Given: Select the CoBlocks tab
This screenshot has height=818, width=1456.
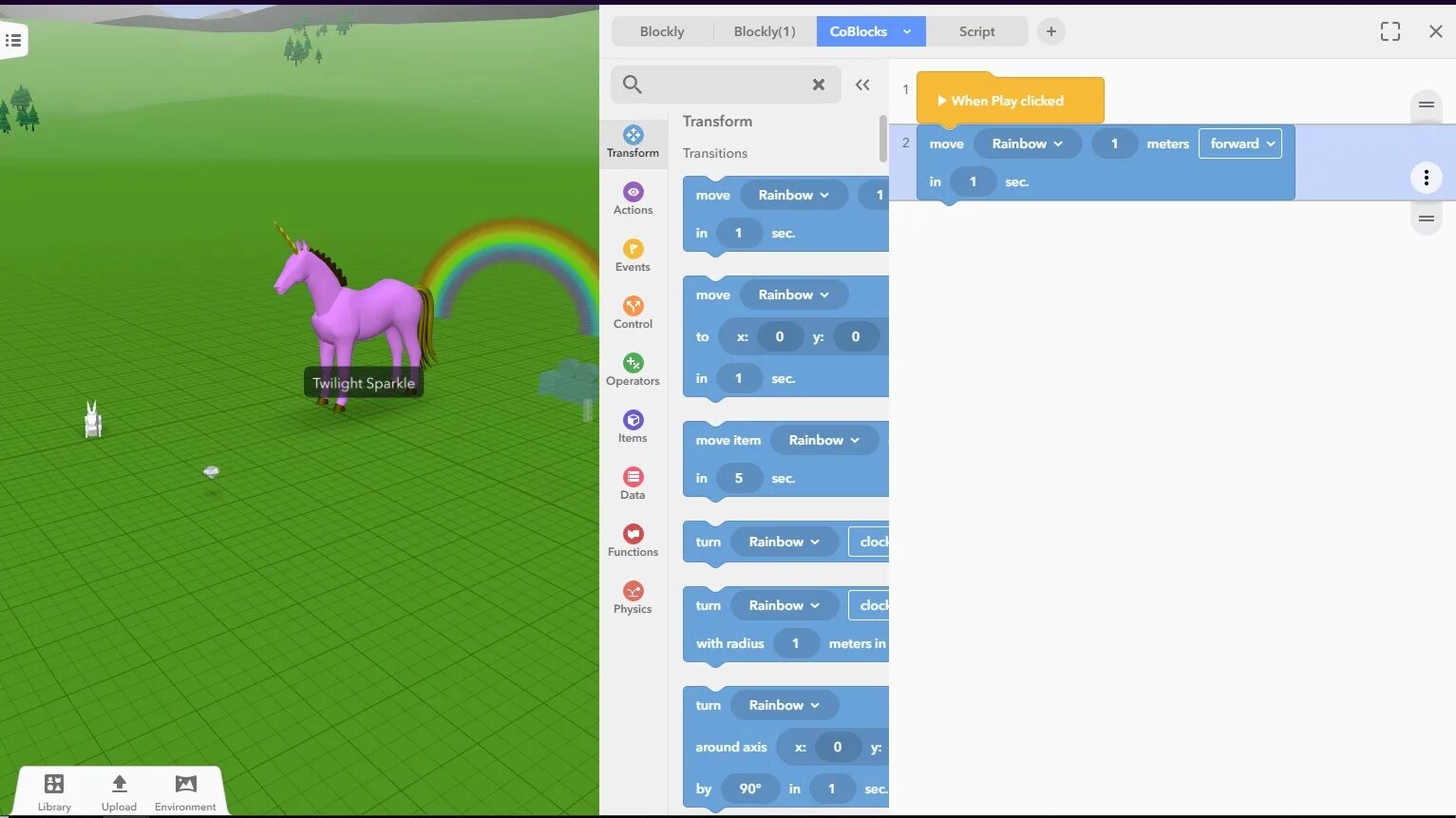Looking at the screenshot, I should (858, 31).
